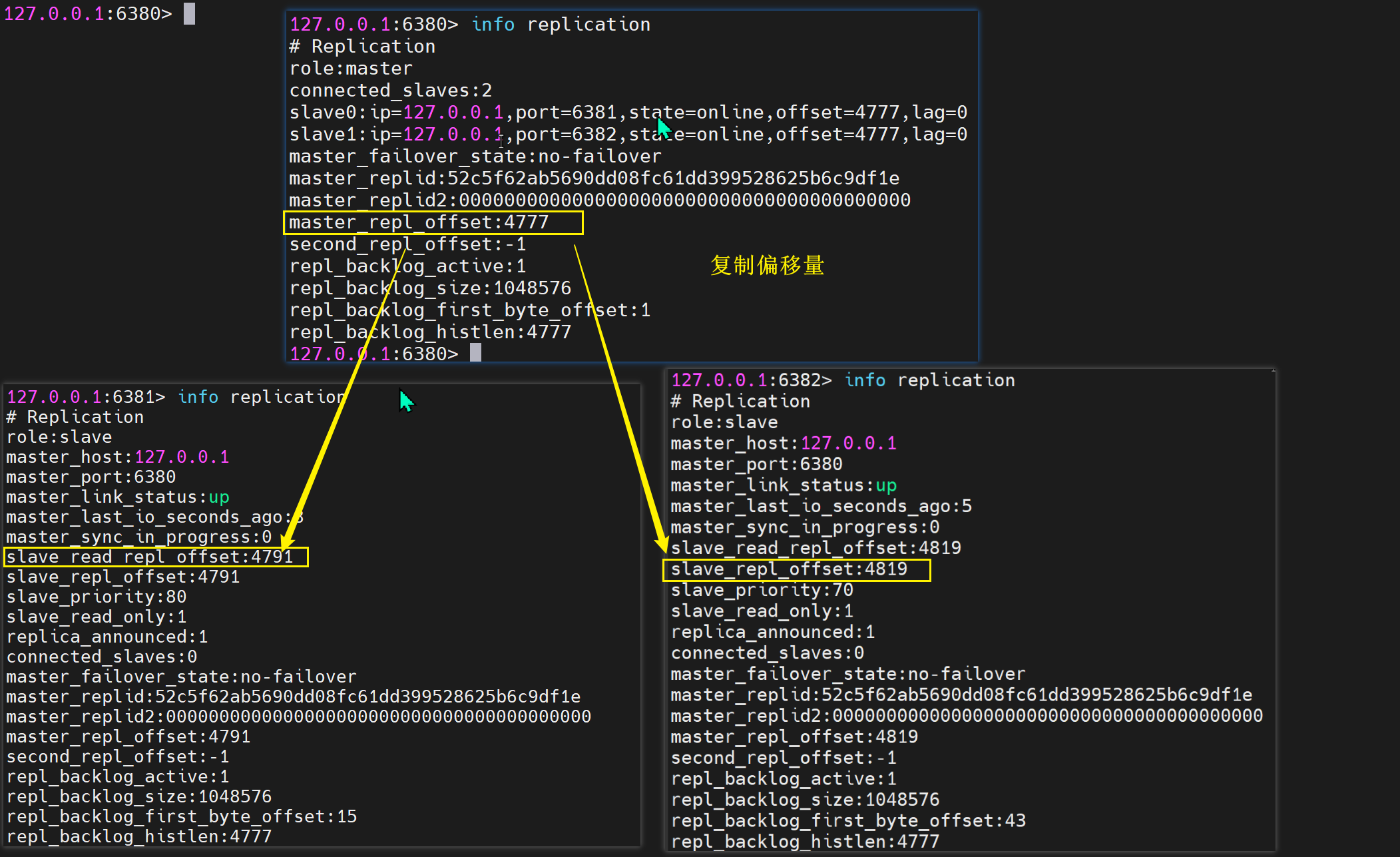Screen dimensions: 1400x857
Task: Click 'info replication' command in 6382 terminal
Action: pyautogui.click(x=929, y=380)
